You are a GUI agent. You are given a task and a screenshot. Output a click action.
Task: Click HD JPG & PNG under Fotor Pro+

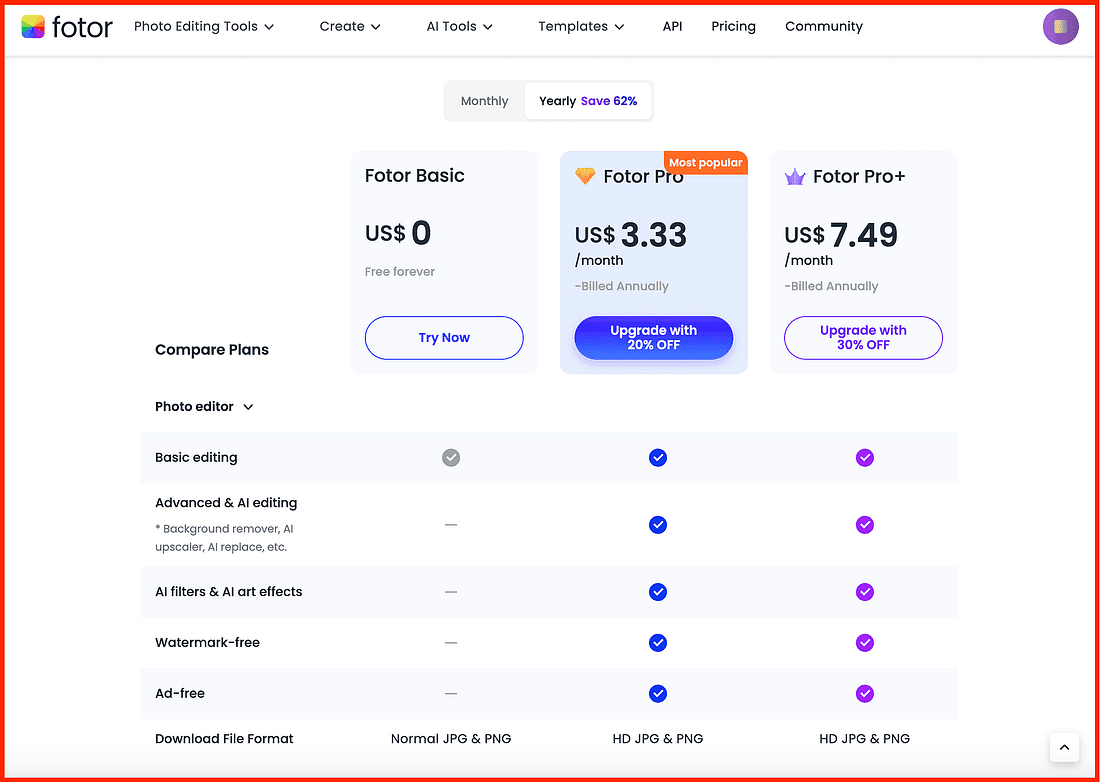click(864, 739)
